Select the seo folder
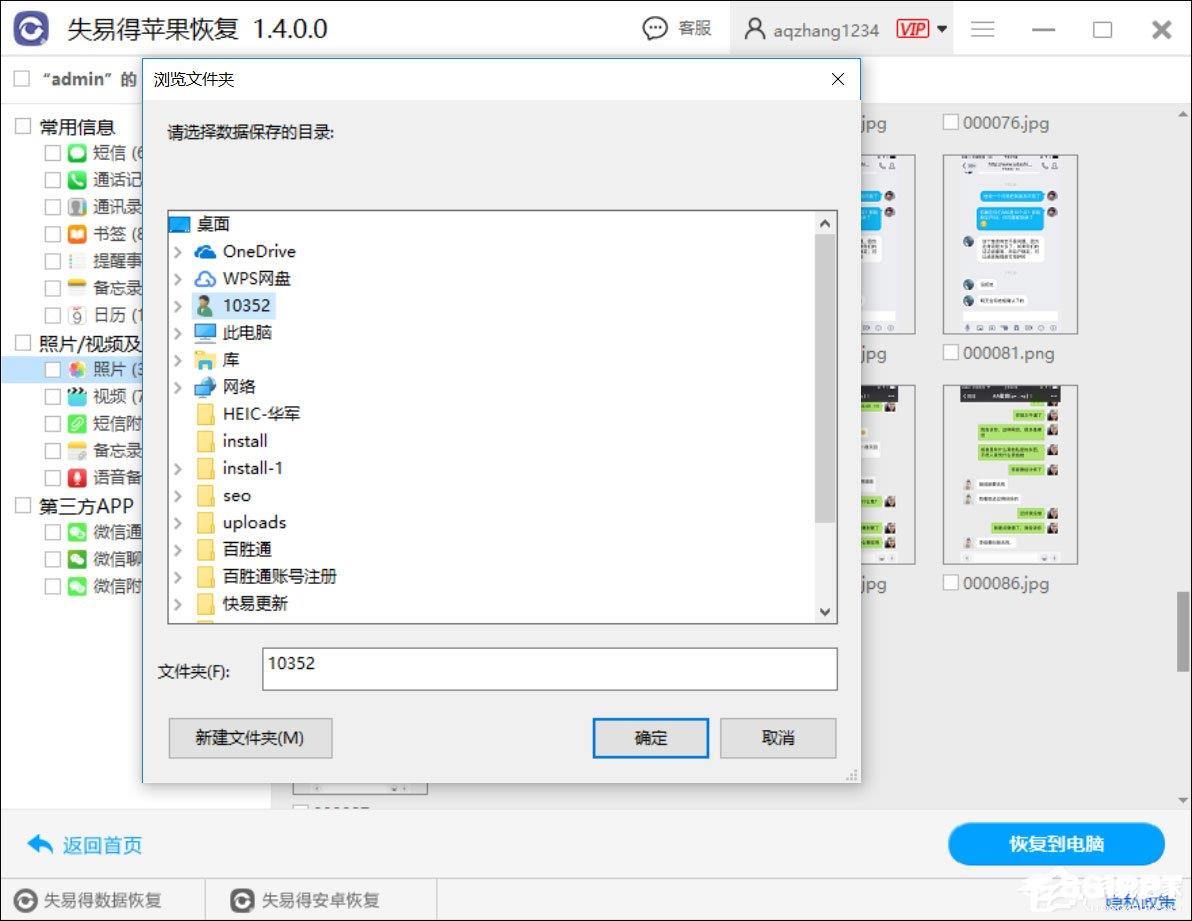 tap(236, 495)
